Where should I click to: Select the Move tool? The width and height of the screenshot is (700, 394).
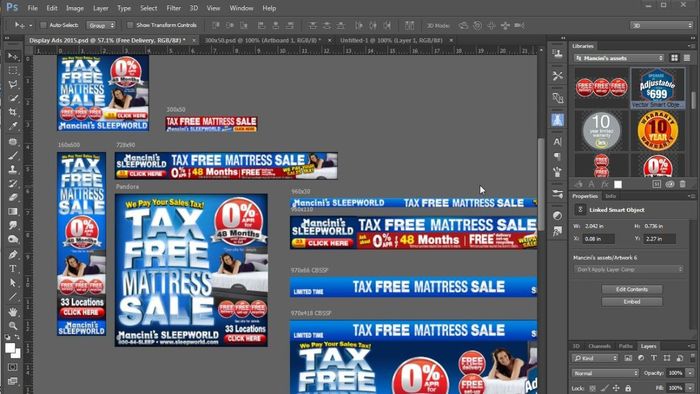[x=12, y=56]
